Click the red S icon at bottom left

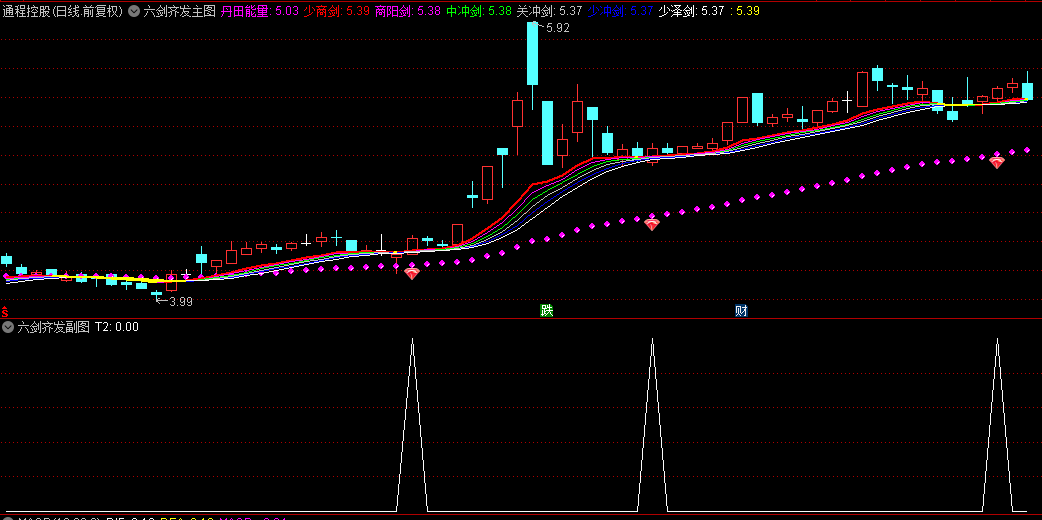(5, 311)
